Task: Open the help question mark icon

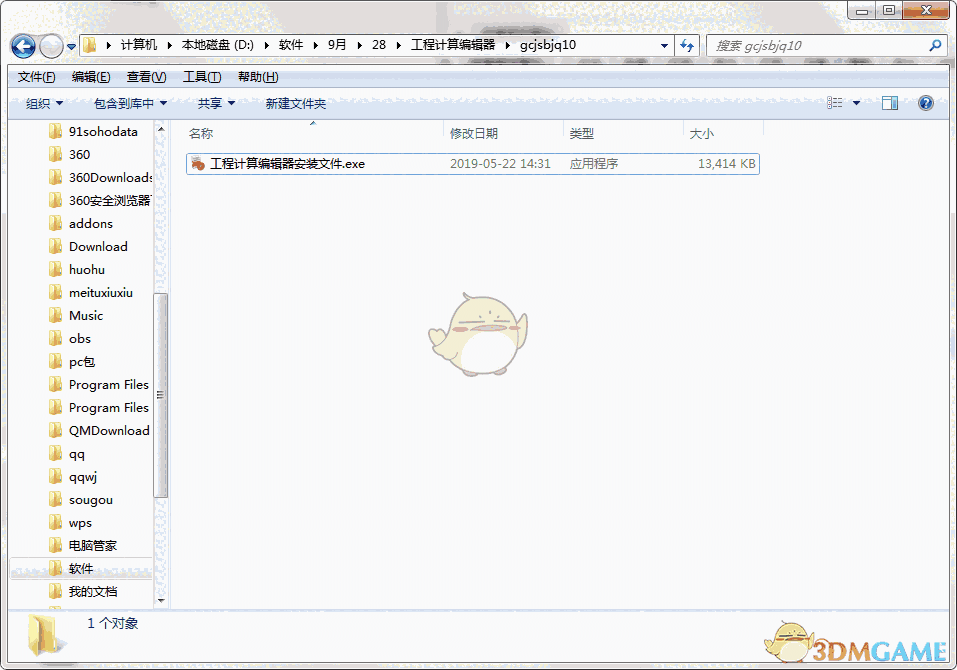Action: click(x=925, y=102)
